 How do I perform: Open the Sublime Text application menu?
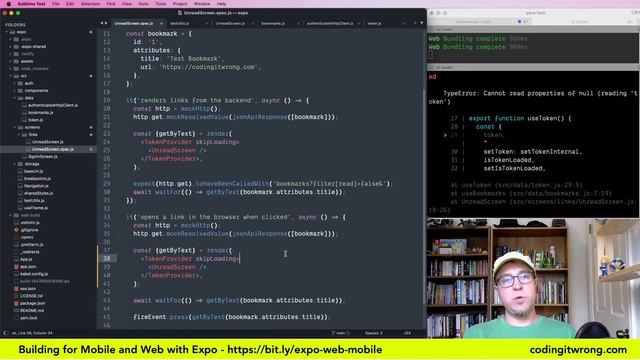31,4
